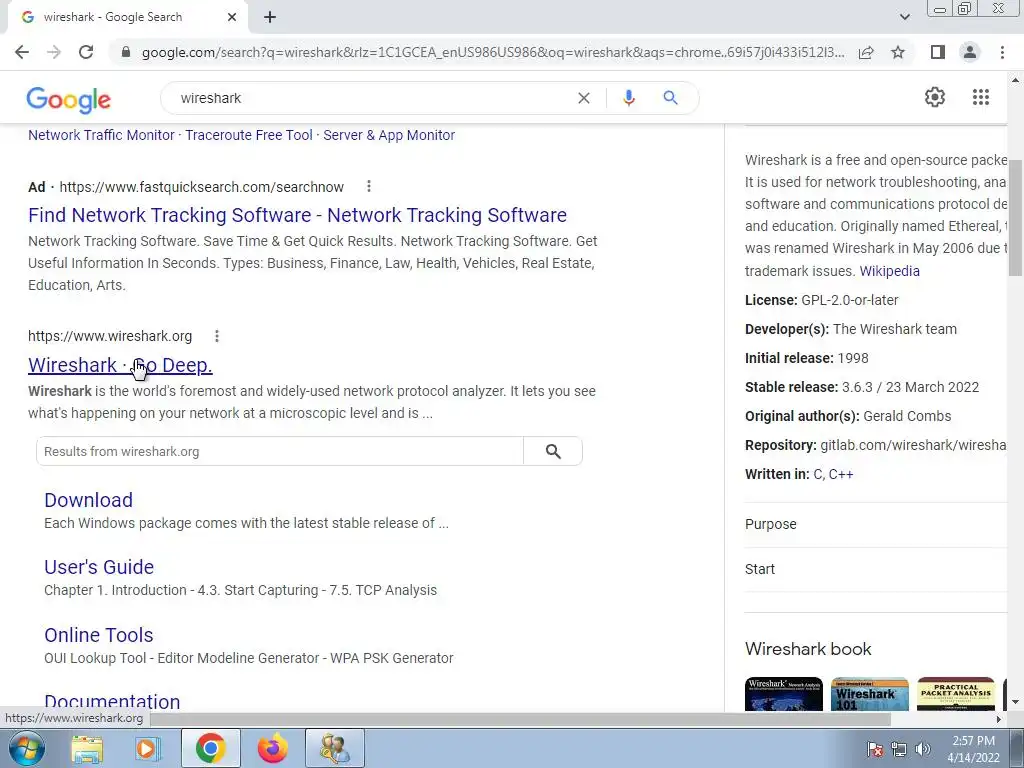Screen dimensions: 1024x768
Task: Open the Documentation sitelink
Action: pos(112,701)
